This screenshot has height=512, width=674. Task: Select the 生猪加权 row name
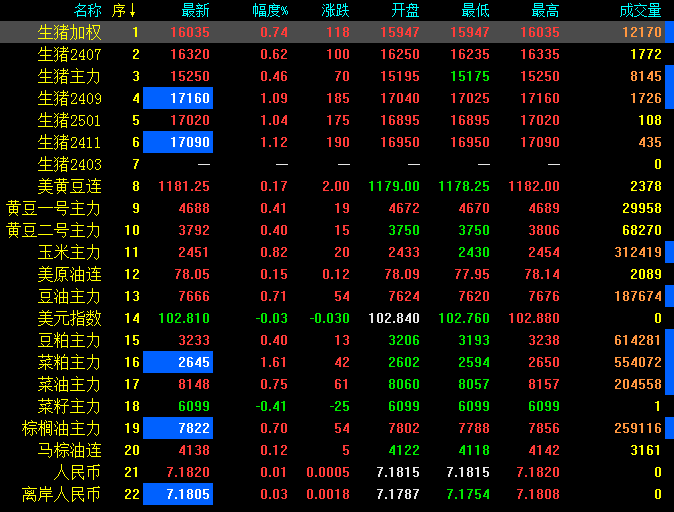pos(70,32)
